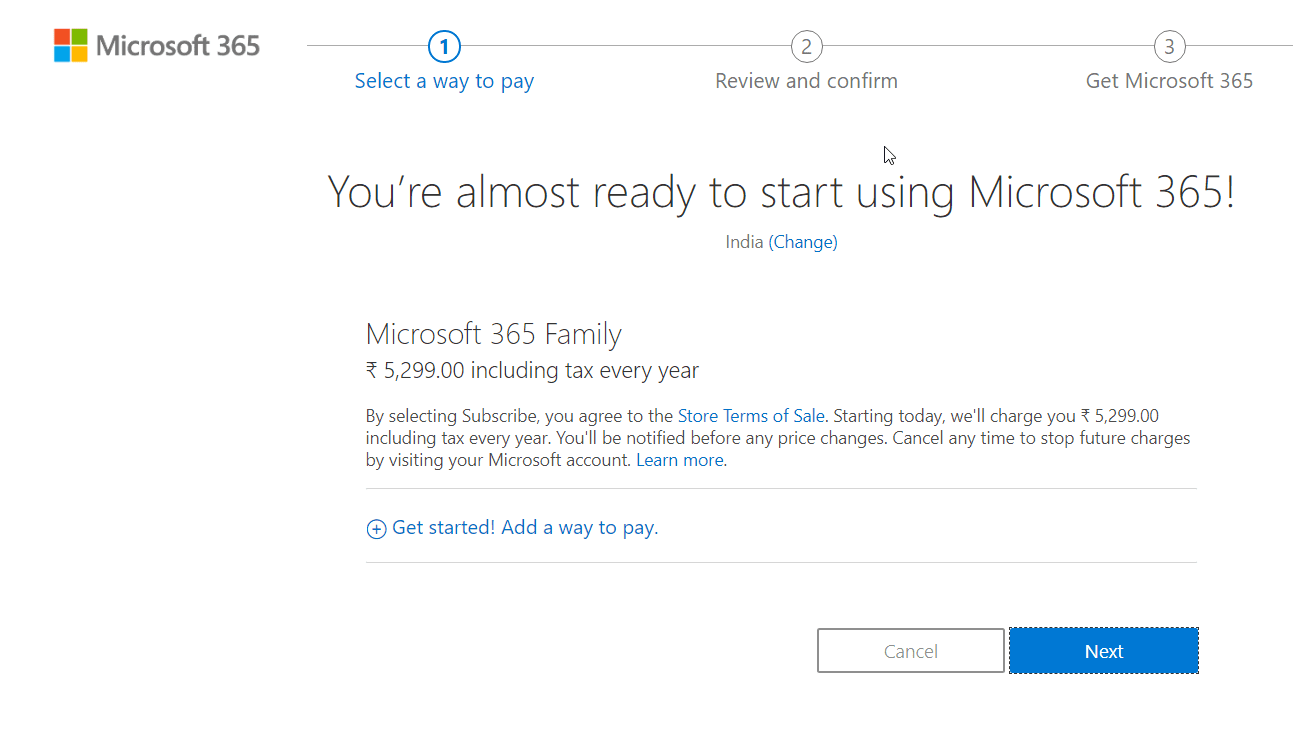Click 'Get started! Add a way to pay.'
Viewport: 1293px width, 731px height.
(525, 528)
